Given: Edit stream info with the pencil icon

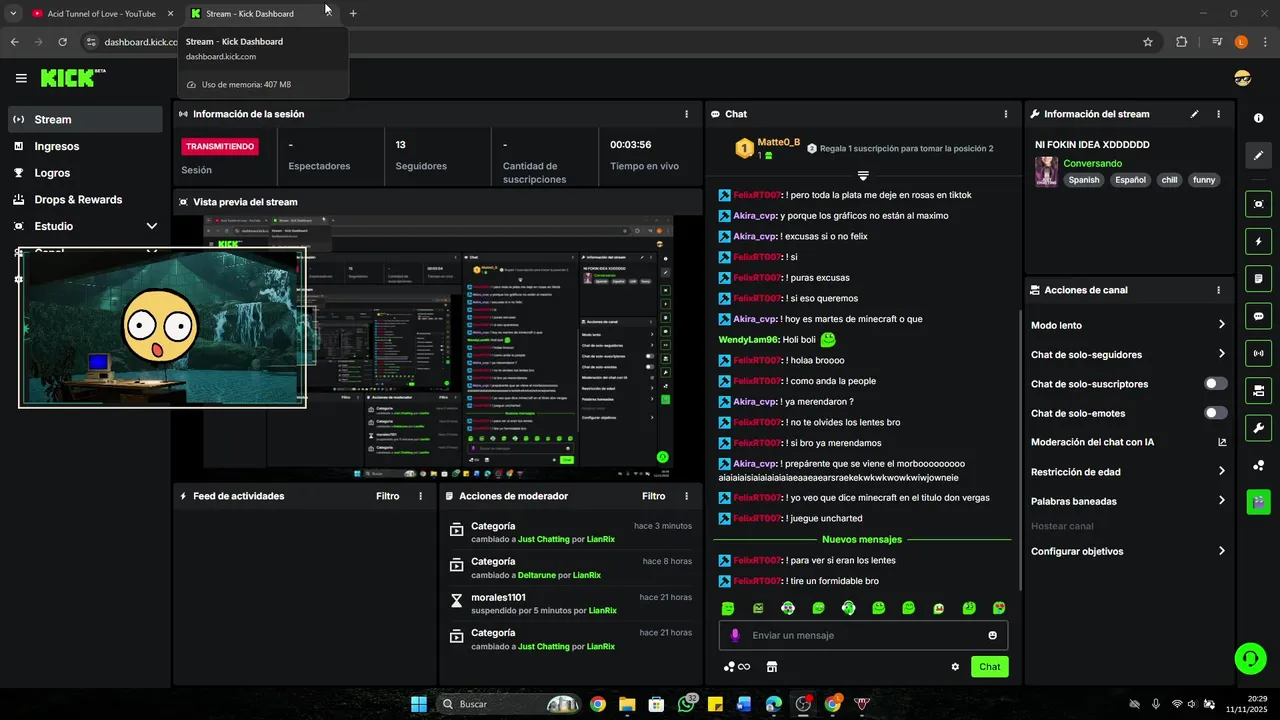Looking at the screenshot, I should pyautogui.click(x=1194, y=114).
